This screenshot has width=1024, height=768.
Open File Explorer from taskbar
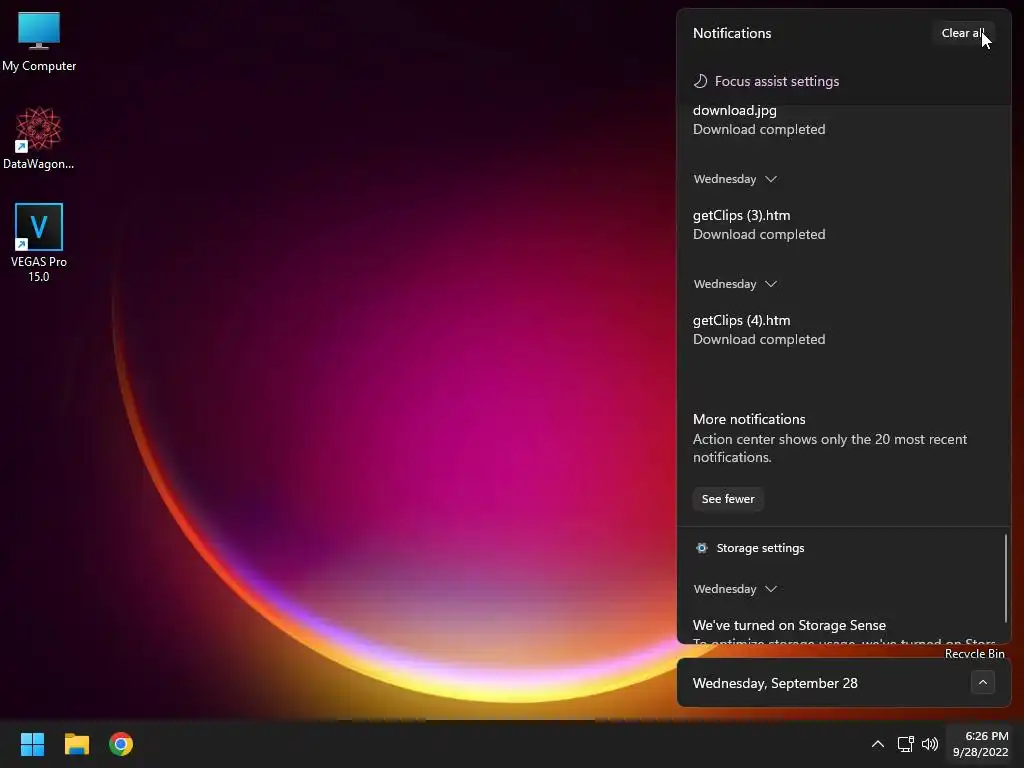76,744
